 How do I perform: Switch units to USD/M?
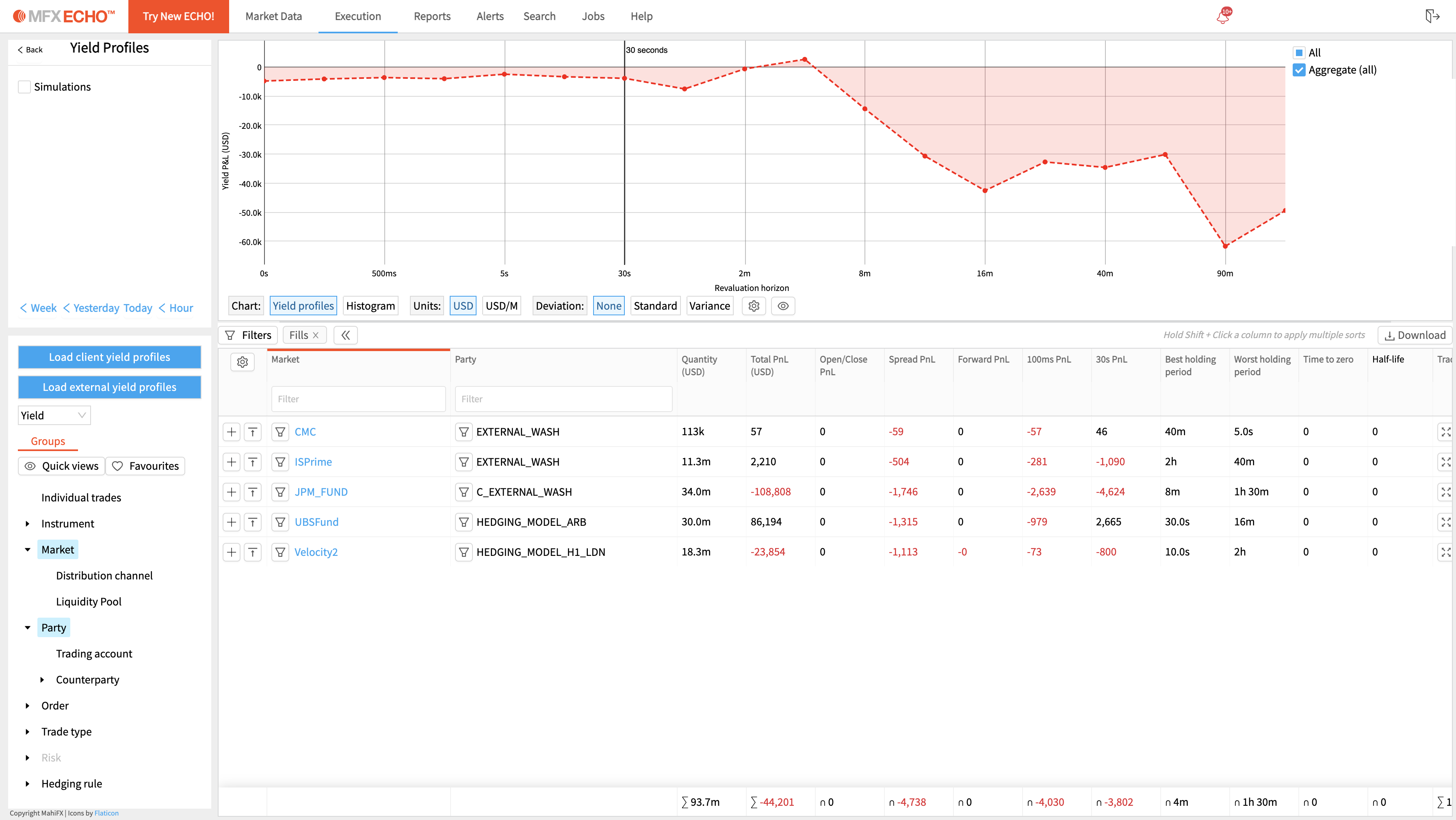point(501,306)
